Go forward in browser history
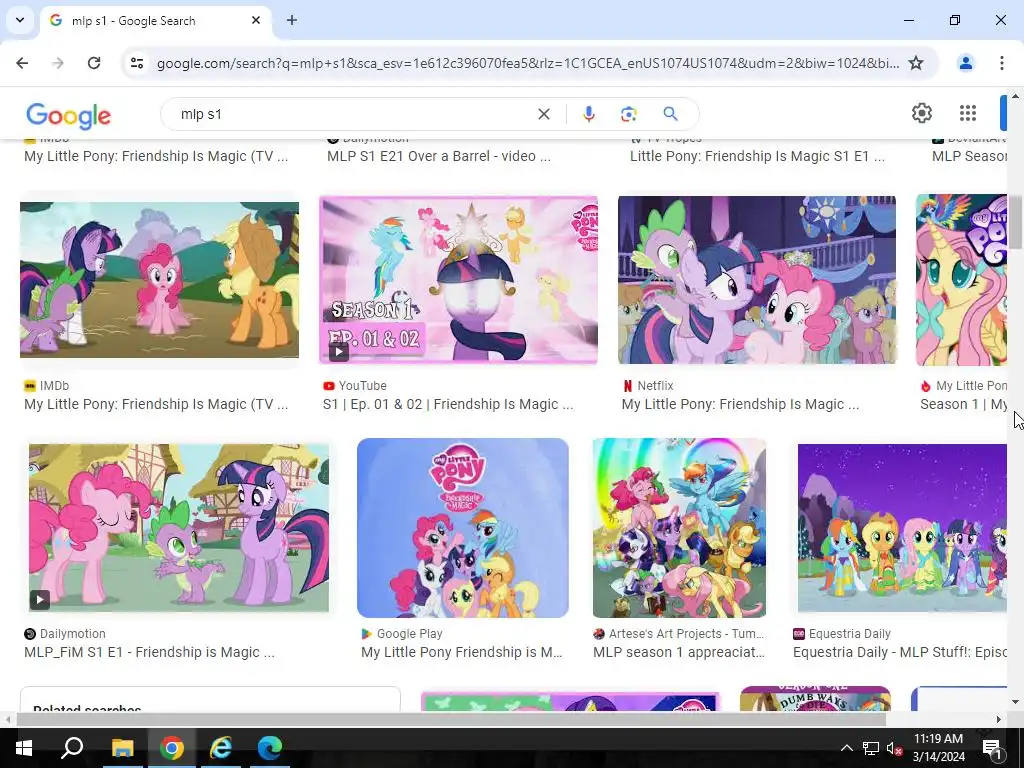 point(58,63)
